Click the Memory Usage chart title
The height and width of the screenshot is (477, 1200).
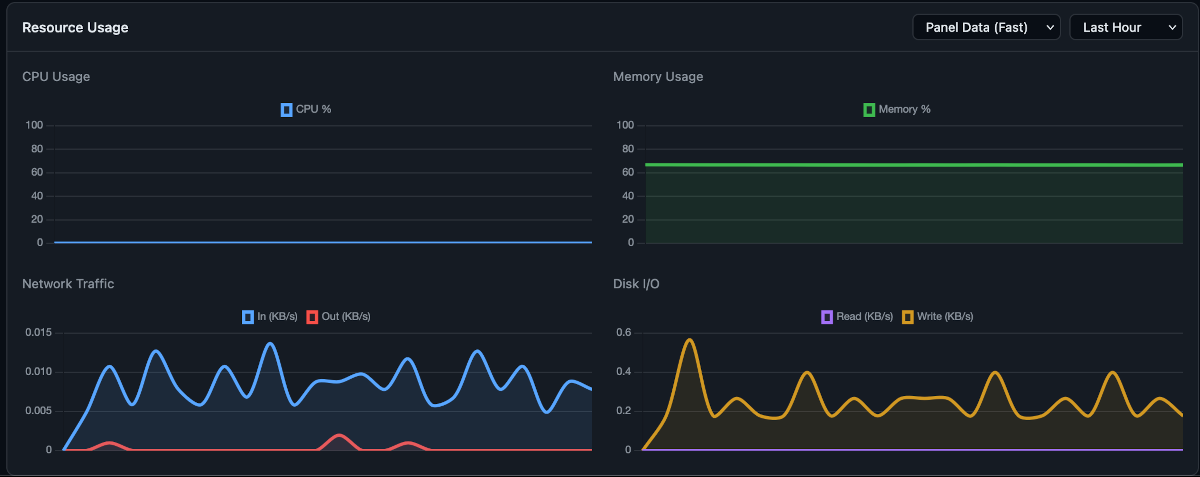click(658, 76)
